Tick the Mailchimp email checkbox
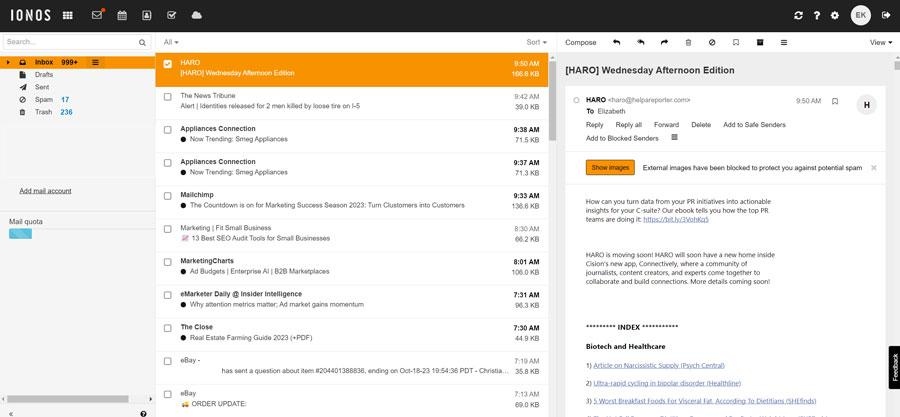Image resolution: width=900 pixels, height=417 pixels. tap(168, 195)
